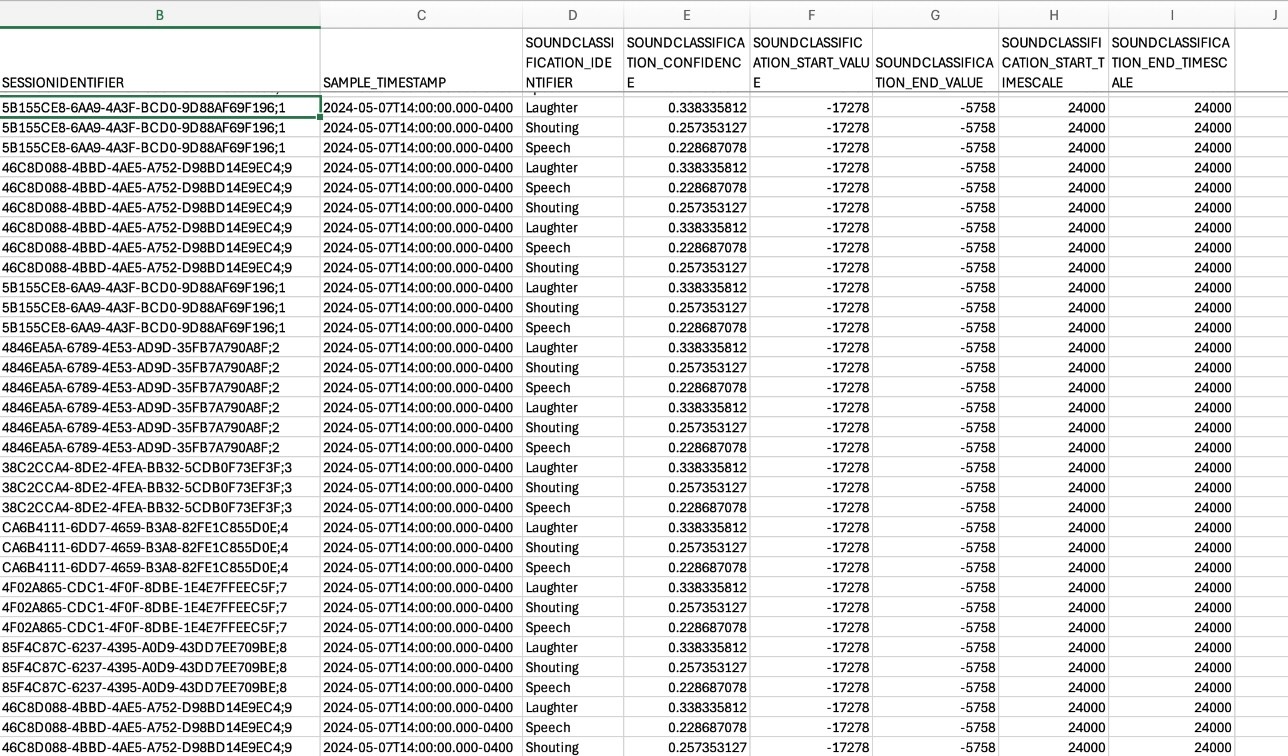Select -5758 in the 85F4C87C Shouting row

[x=935, y=667]
